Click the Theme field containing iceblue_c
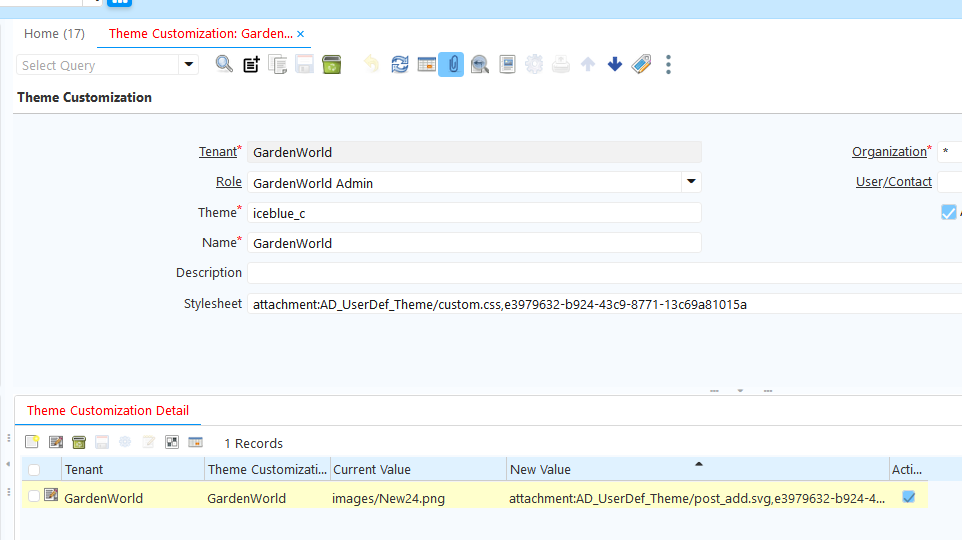 474,213
